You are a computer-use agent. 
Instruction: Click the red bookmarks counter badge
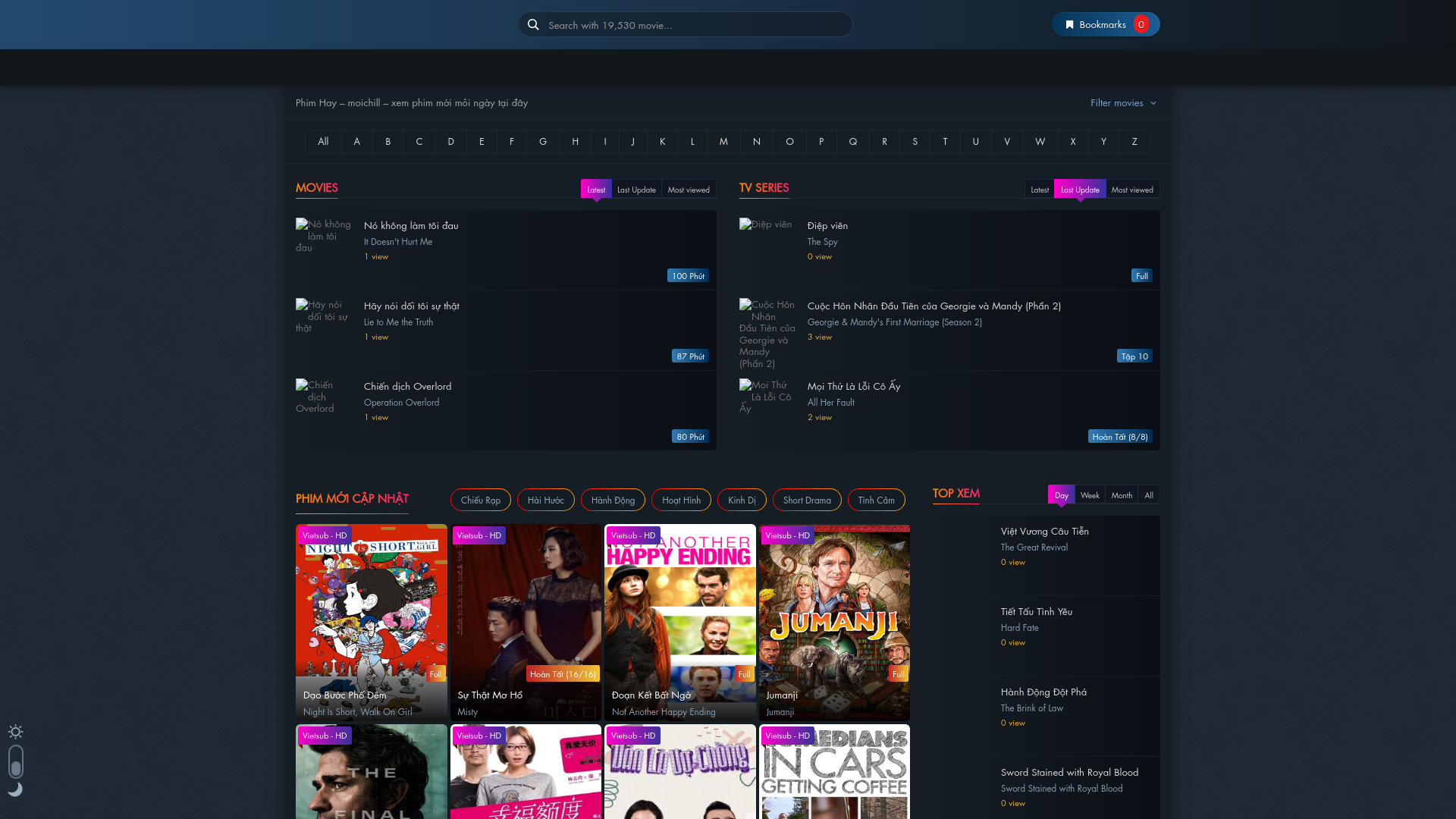coord(1141,25)
